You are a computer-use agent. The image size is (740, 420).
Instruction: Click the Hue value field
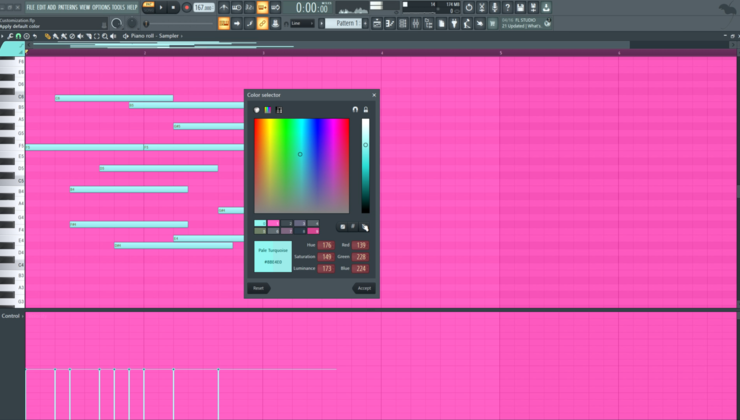326,245
